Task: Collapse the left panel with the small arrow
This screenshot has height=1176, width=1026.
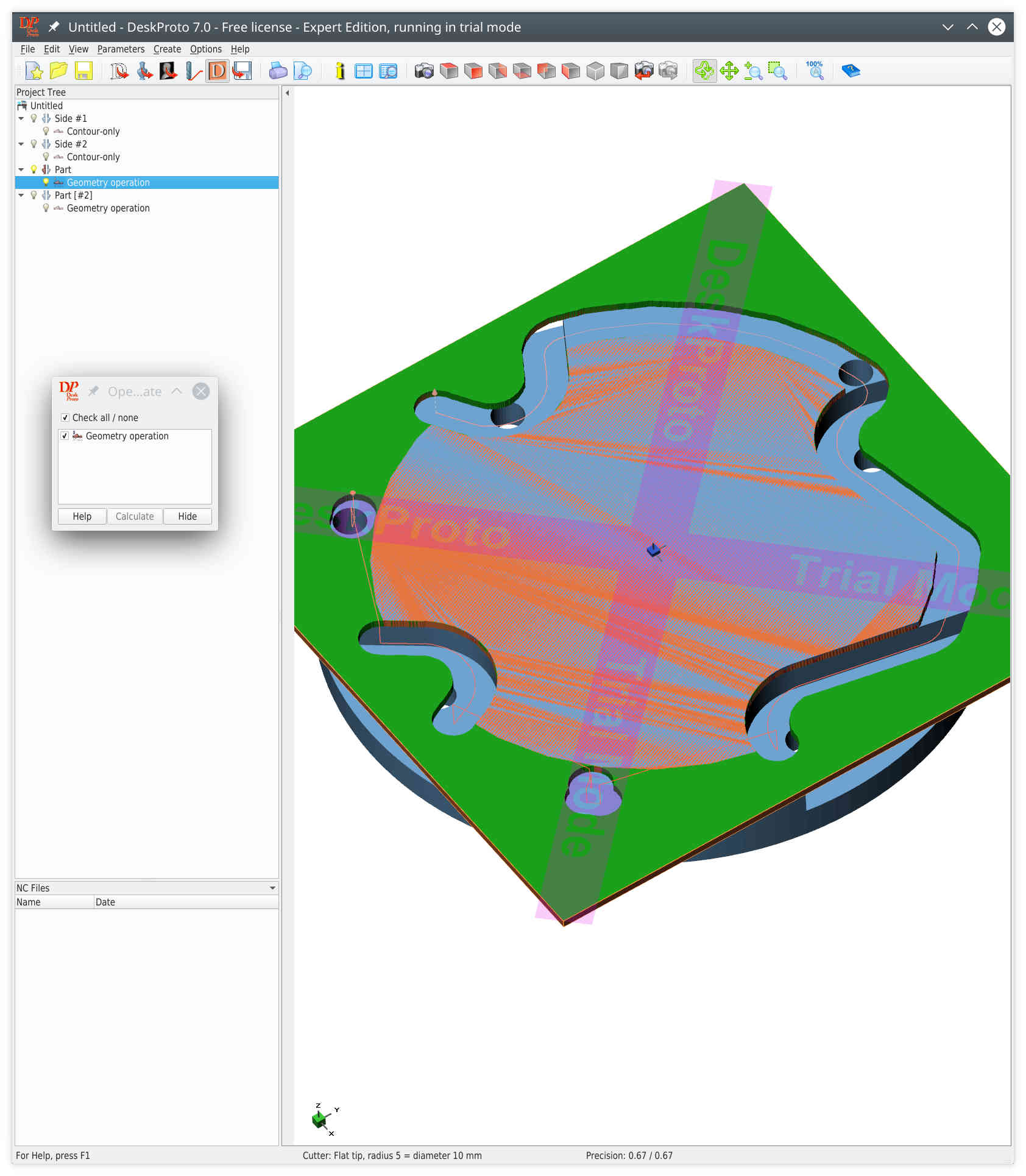Action: click(287, 93)
